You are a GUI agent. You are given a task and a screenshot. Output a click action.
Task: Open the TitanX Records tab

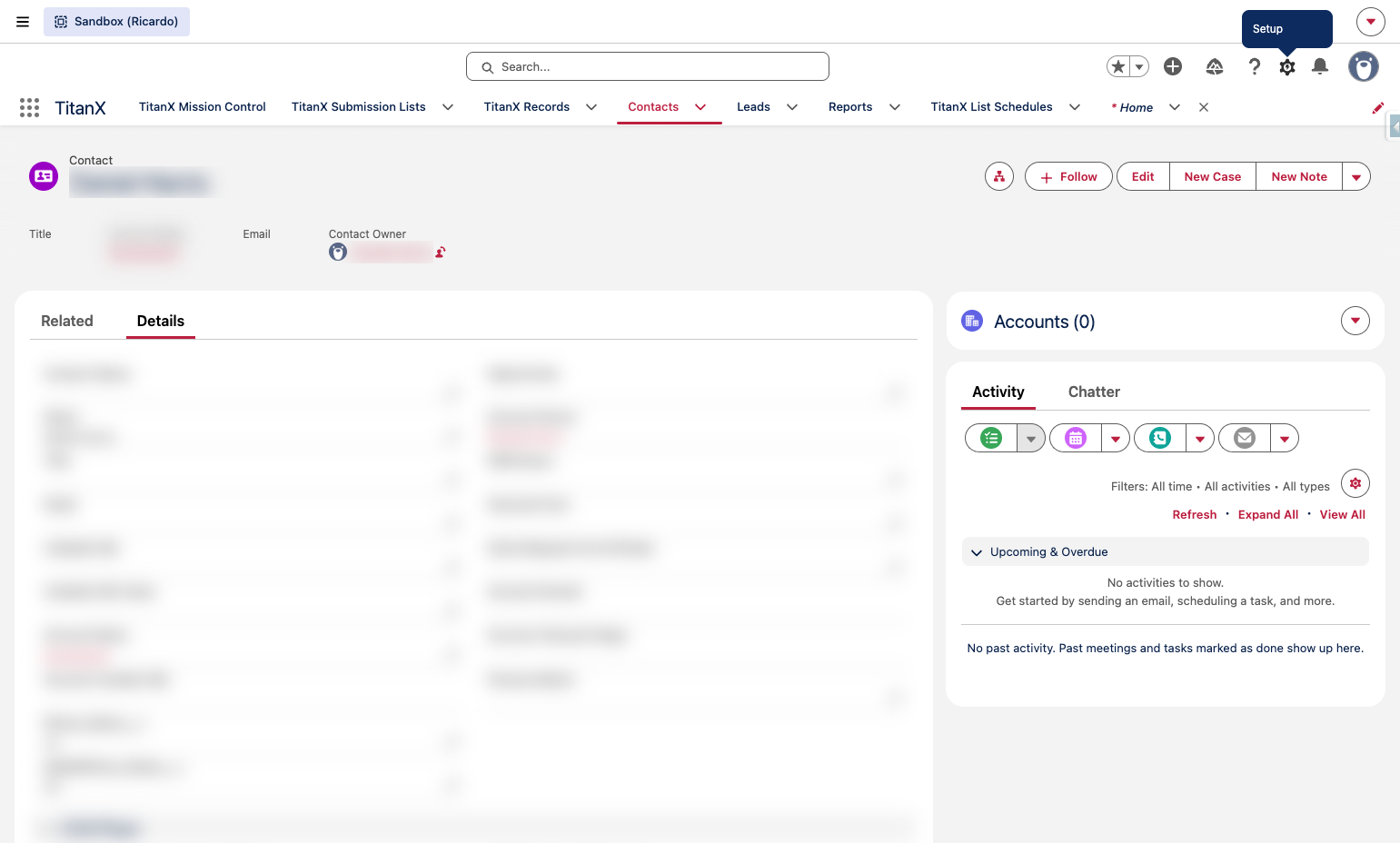coord(527,107)
